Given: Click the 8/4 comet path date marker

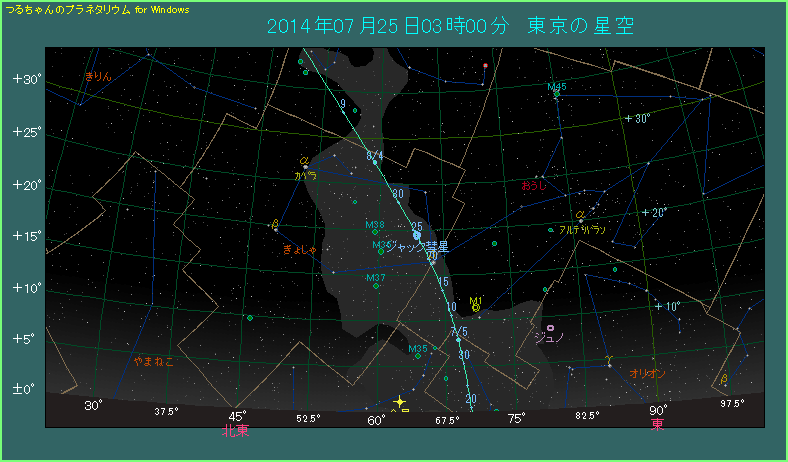Looking at the screenshot, I should (375, 155).
